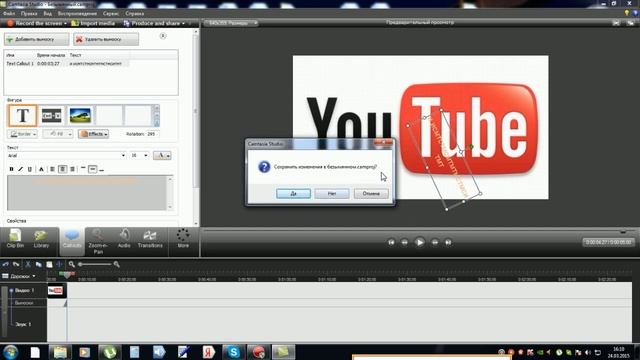
Task: Click the timeline split icon
Action: pyautogui.click(x=59, y=264)
